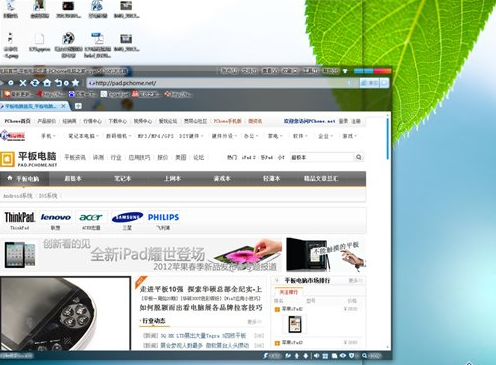Select the 超极本 nav tab
The height and width of the screenshot is (365, 496).
(73, 179)
